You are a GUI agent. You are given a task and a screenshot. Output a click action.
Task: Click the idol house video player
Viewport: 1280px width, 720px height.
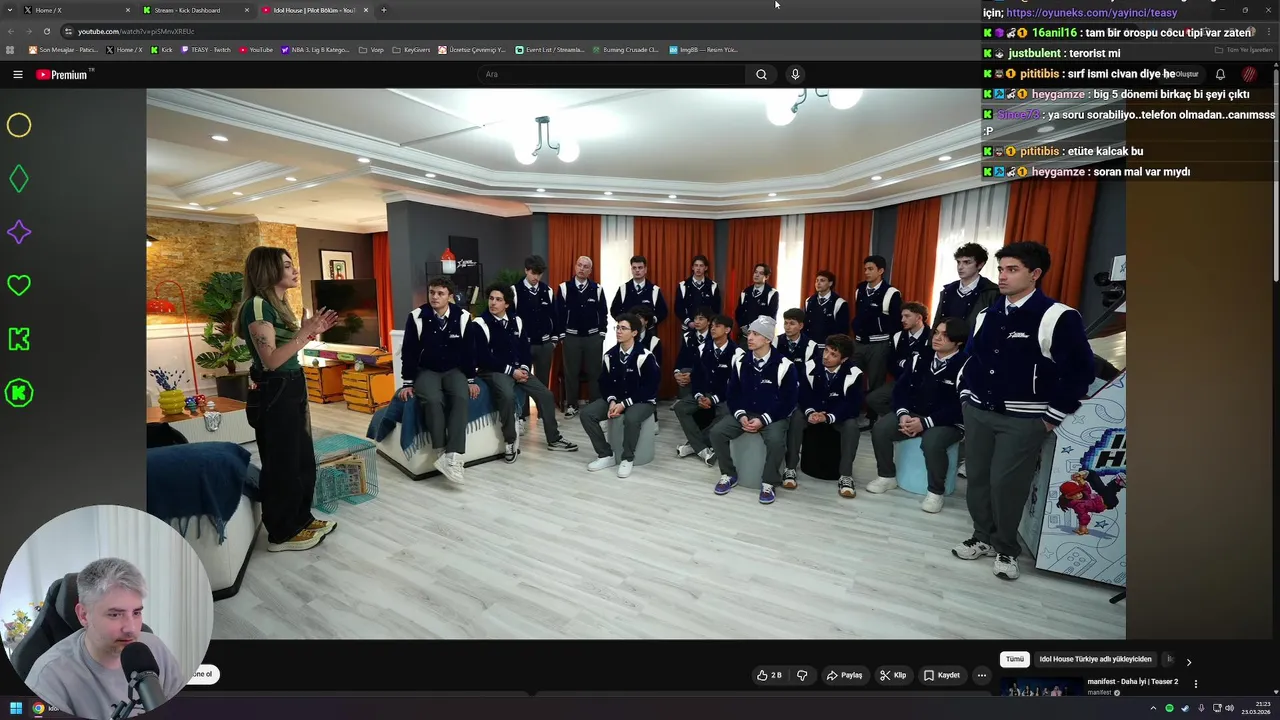tap(636, 363)
